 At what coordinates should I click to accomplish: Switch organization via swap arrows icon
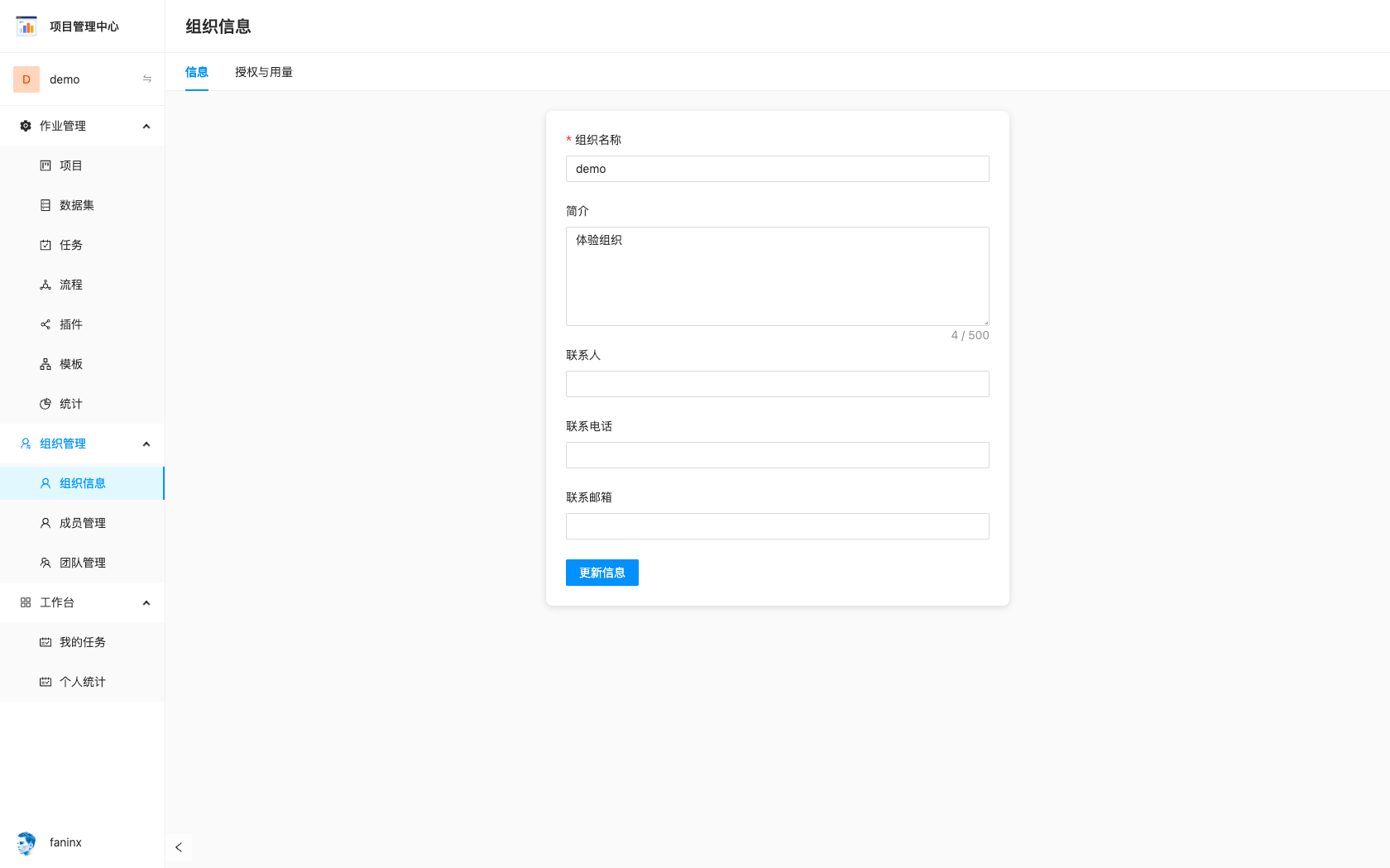click(147, 79)
